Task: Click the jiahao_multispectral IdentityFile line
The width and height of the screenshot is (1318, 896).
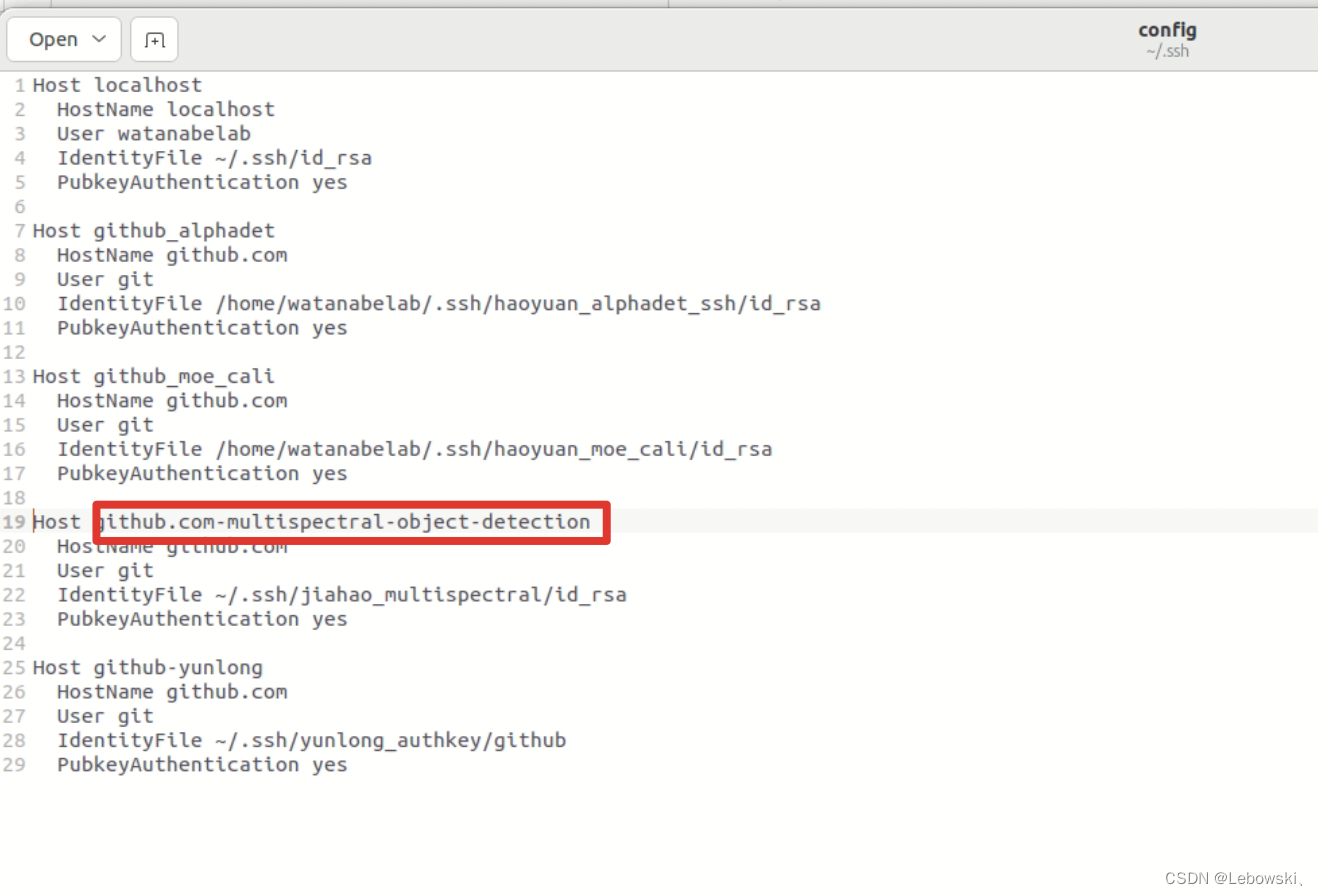Action: coord(341,595)
